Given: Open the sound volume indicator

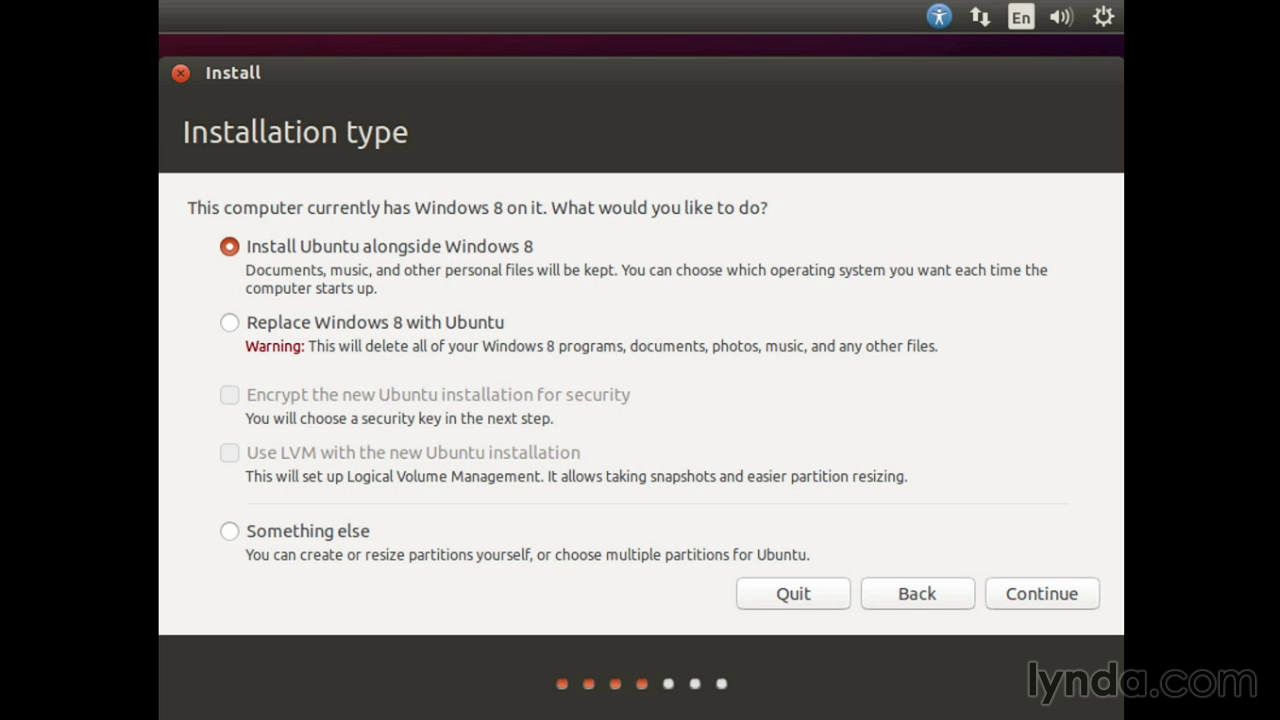Looking at the screenshot, I should 1061,17.
